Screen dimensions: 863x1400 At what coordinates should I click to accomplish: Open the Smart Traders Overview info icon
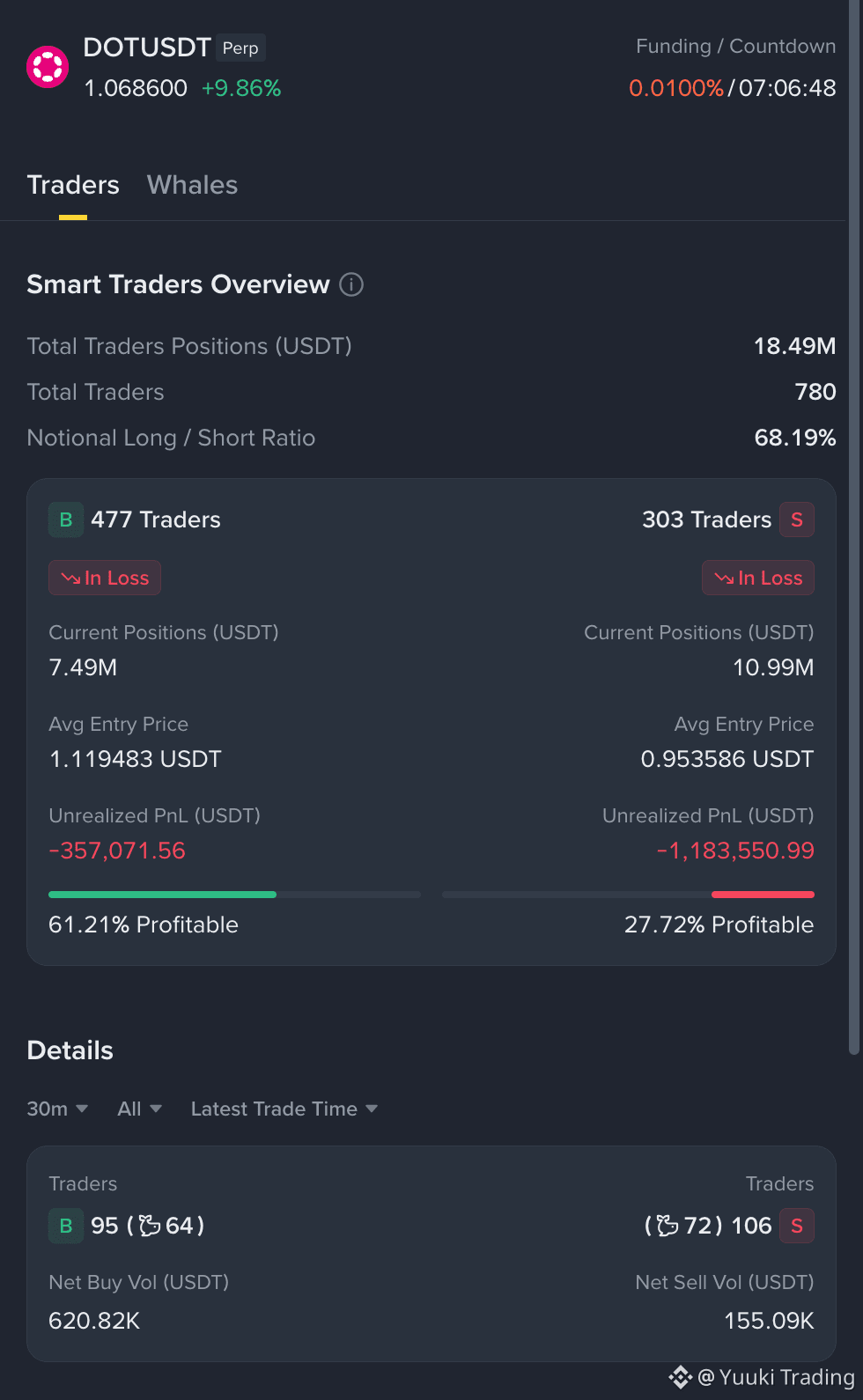(351, 284)
